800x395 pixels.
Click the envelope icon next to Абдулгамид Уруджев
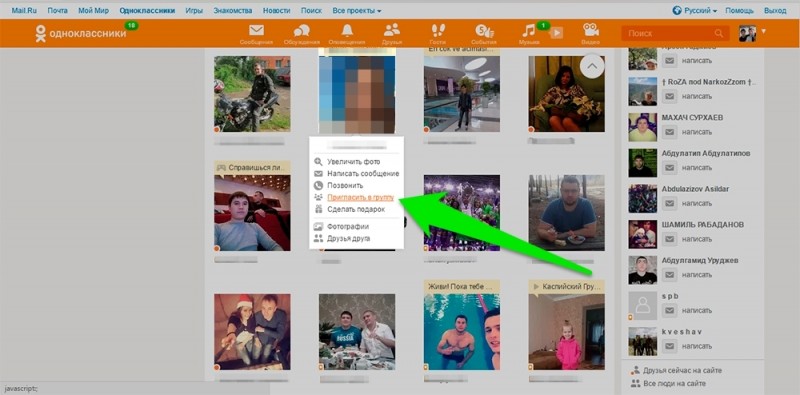pos(670,275)
